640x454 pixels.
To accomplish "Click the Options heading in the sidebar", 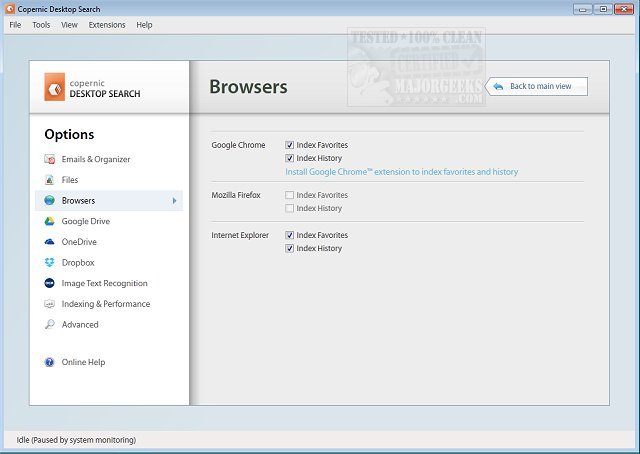I will point(69,134).
